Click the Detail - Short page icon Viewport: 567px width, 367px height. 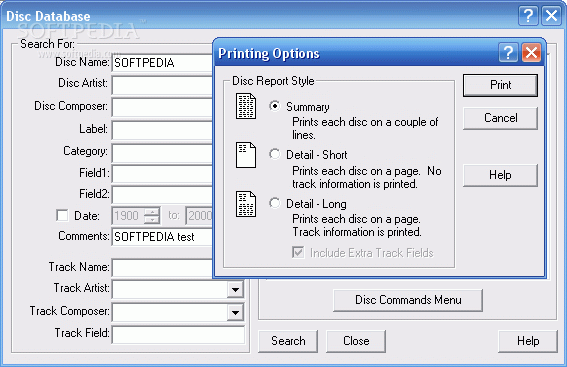tap(246, 155)
